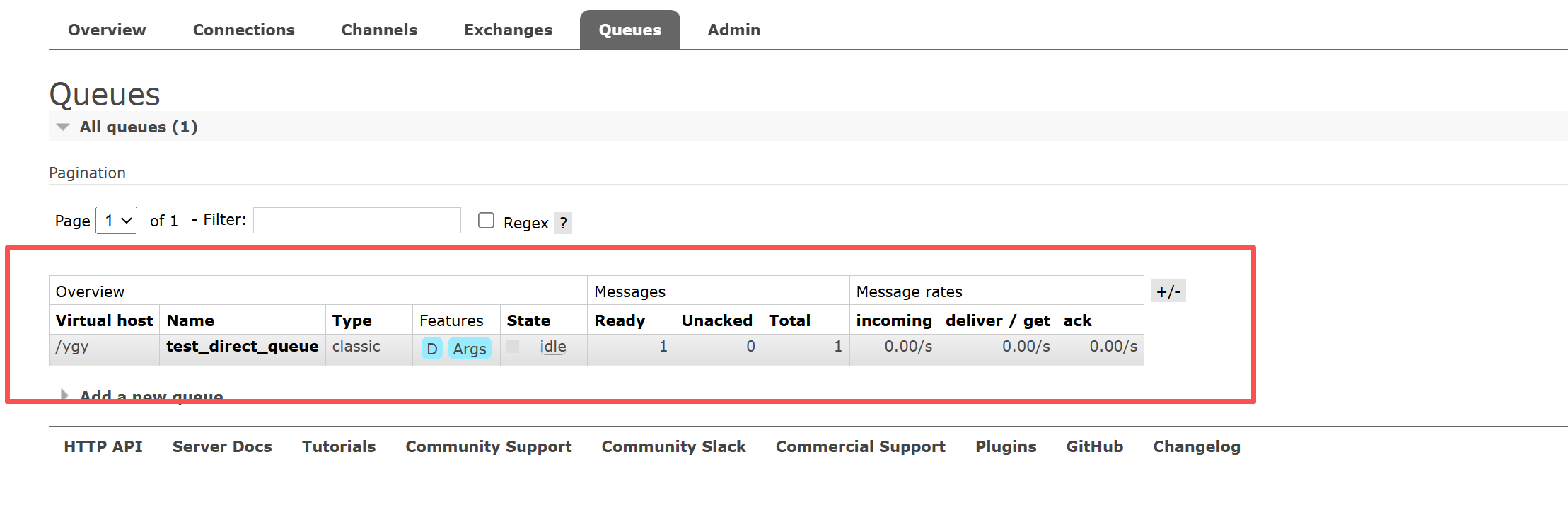Click the idle state indicator square
Image resolution: width=1568 pixels, height=515 pixels.
tap(513, 347)
